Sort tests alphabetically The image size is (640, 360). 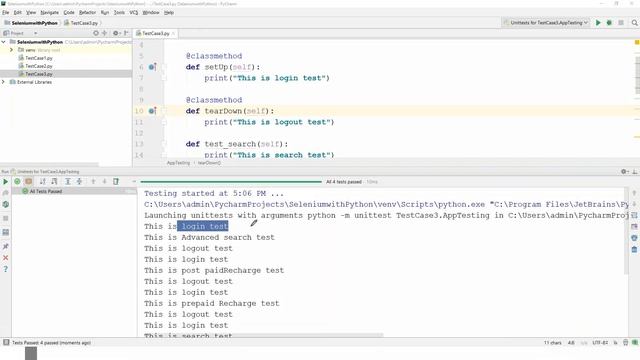[x=42, y=182]
